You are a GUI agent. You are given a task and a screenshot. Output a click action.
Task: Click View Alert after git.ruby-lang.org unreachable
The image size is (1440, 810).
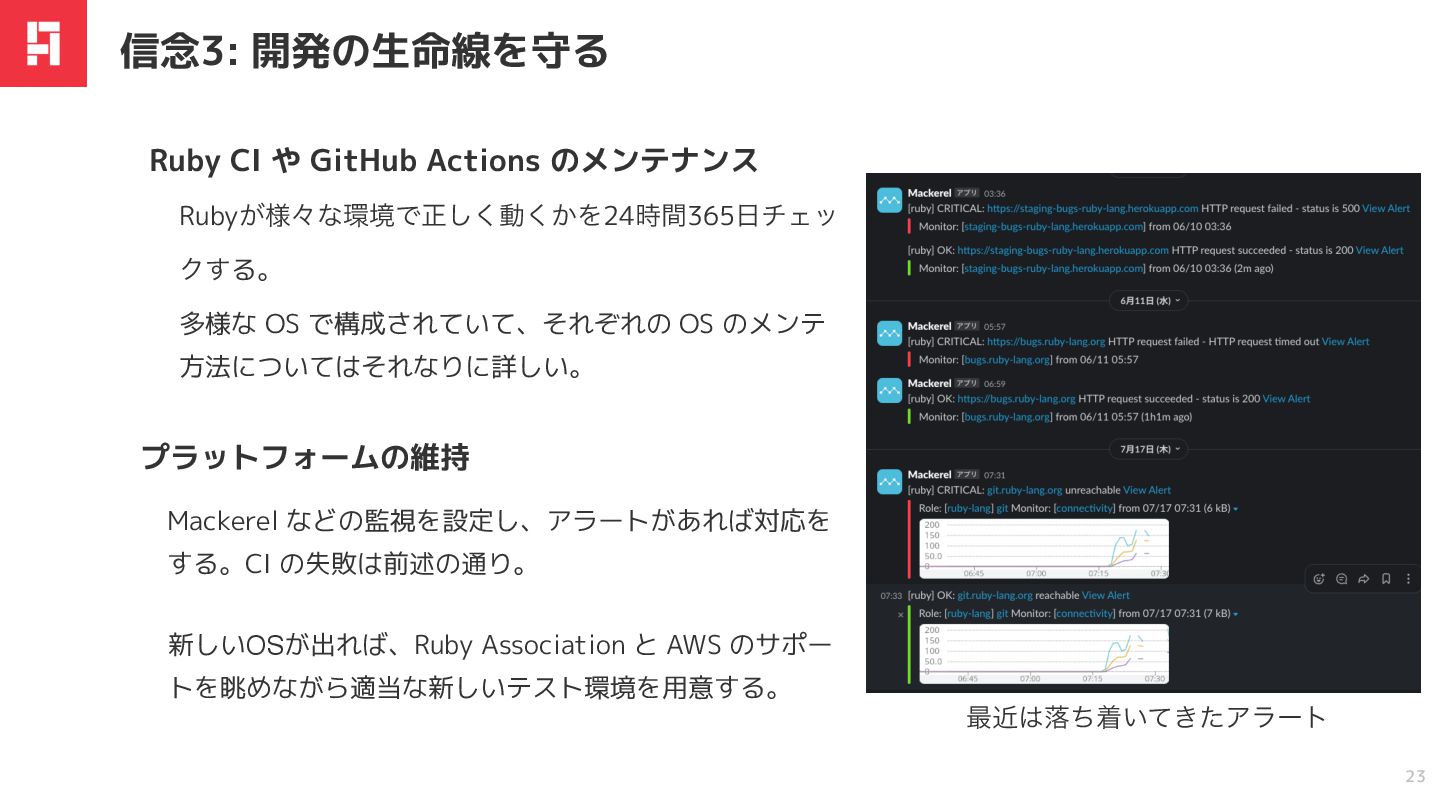(1147, 490)
